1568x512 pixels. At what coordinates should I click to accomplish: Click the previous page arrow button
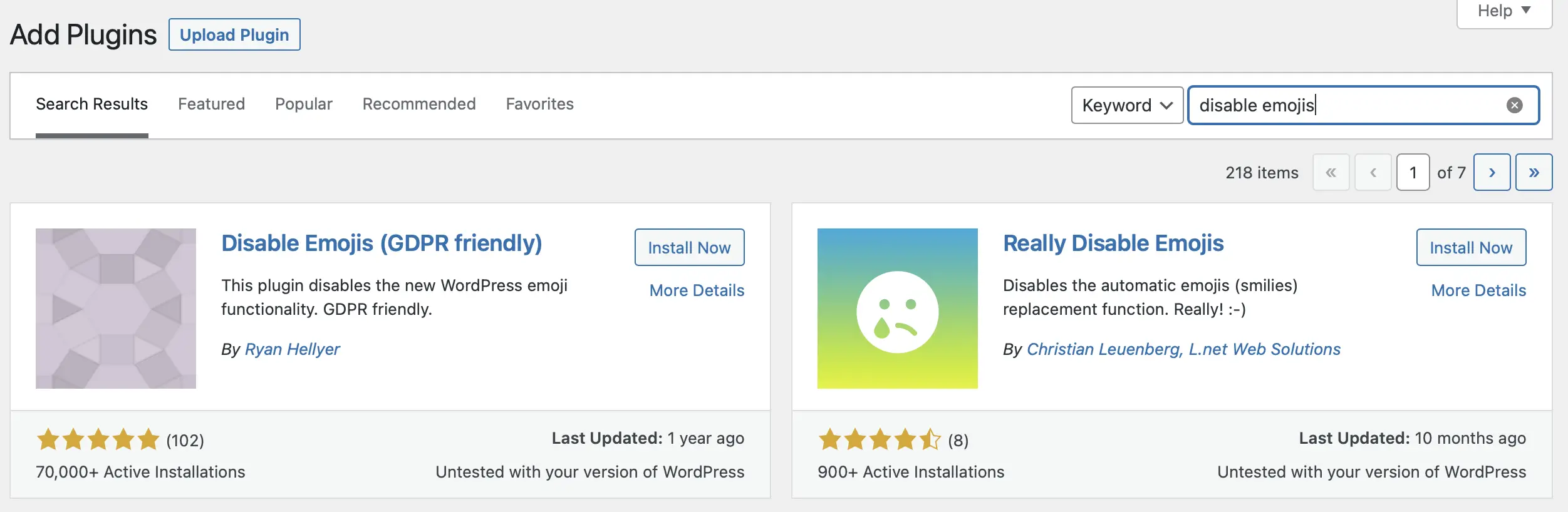point(1373,172)
